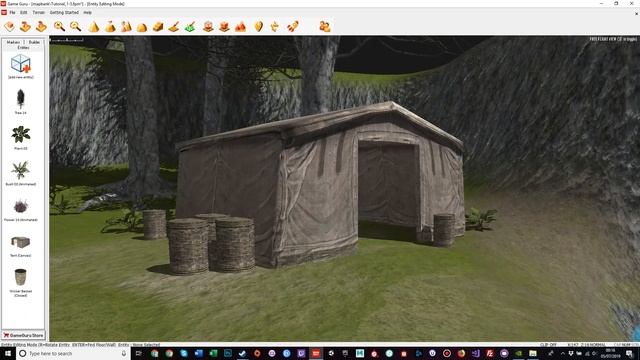Activate the orange cube marker mode icon
The image size is (640, 360).
[x=224, y=27]
